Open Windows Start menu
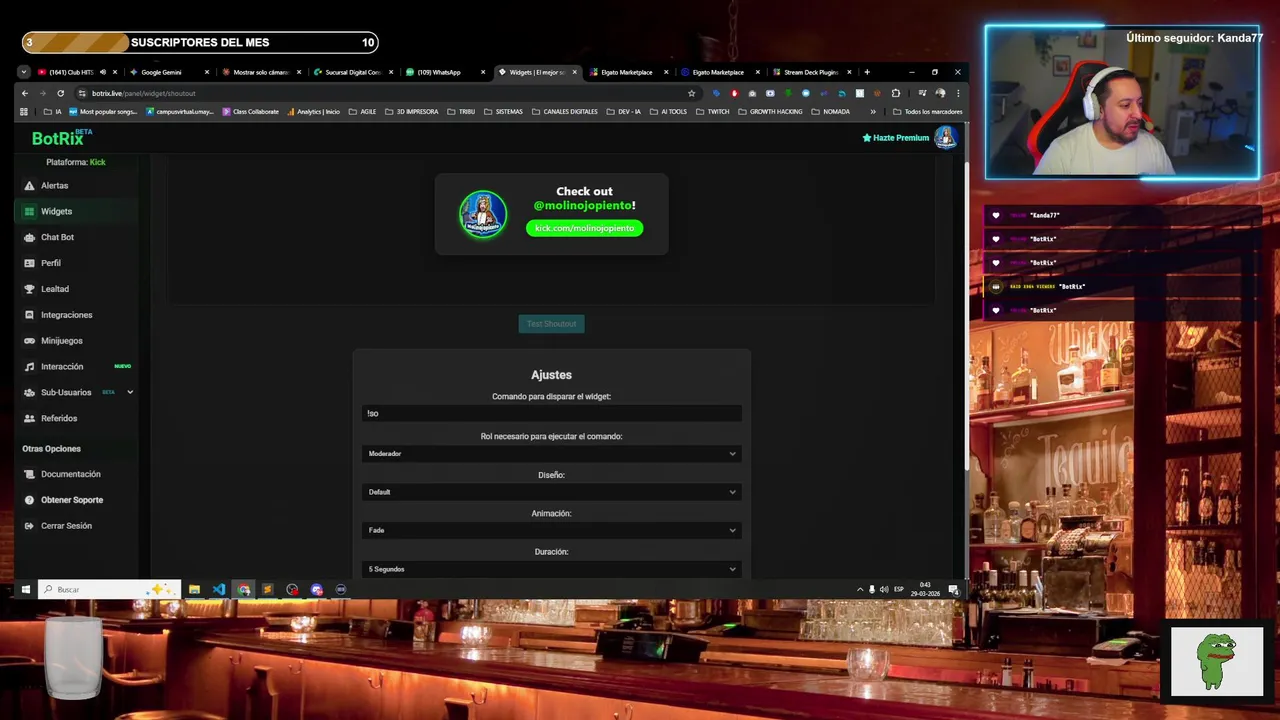 click(x=26, y=589)
